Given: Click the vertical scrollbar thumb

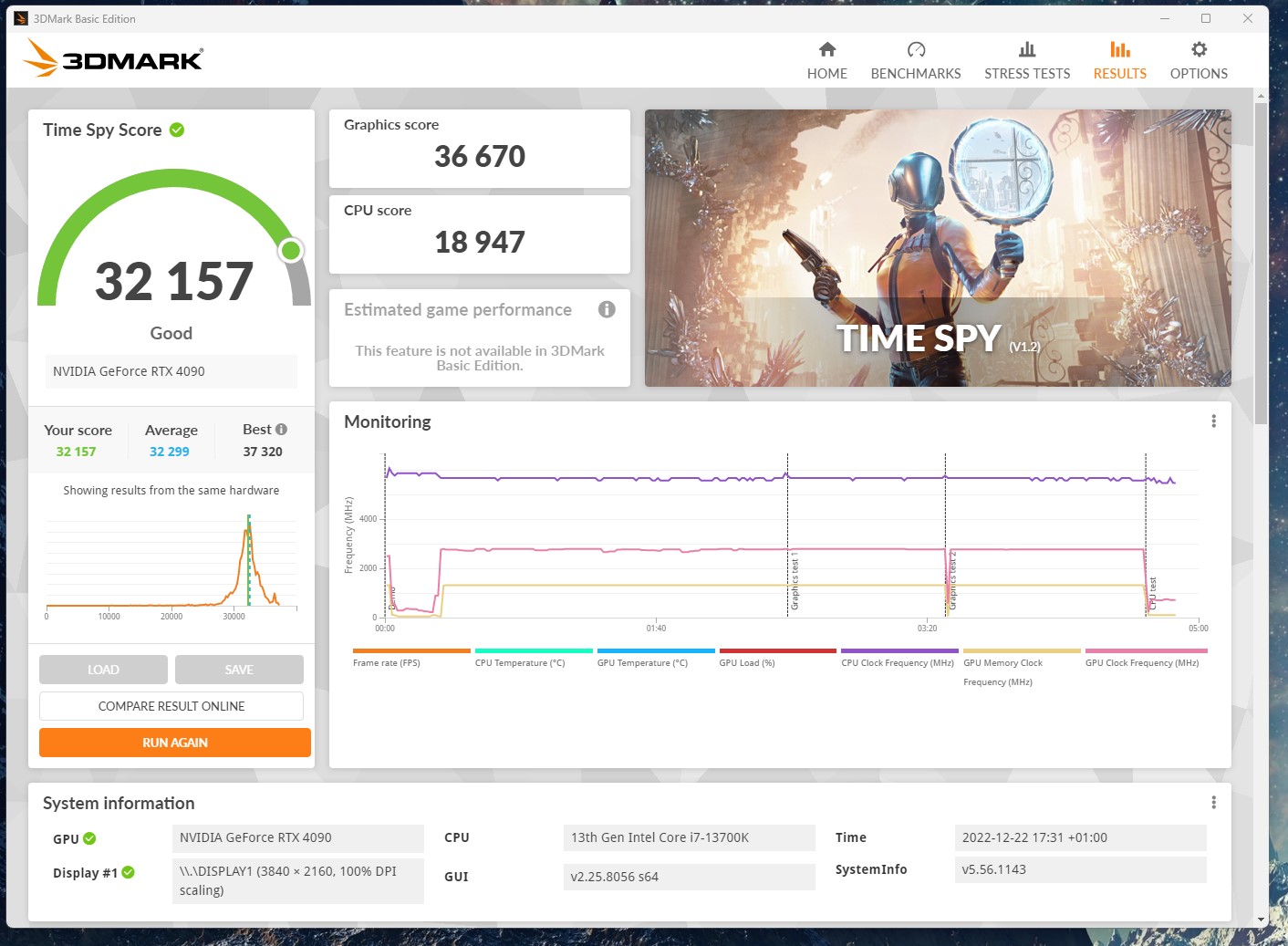Looking at the screenshot, I should point(1261,263).
